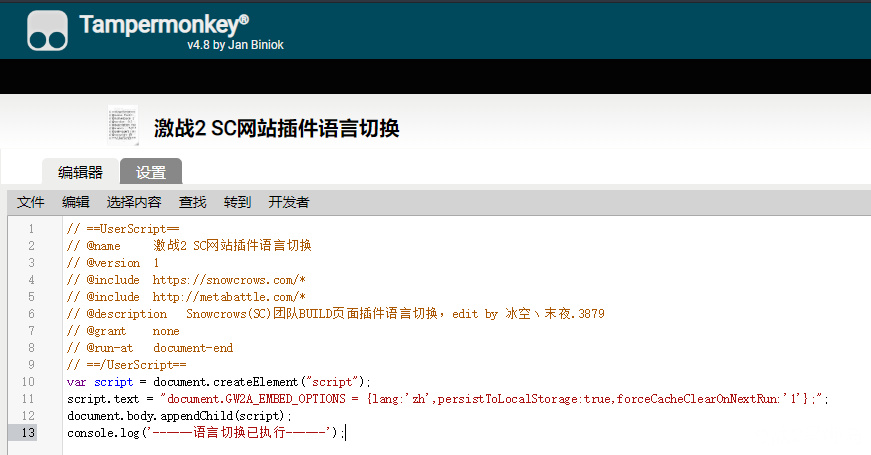
Task: Open the 设置 tab
Action: coord(151,172)
